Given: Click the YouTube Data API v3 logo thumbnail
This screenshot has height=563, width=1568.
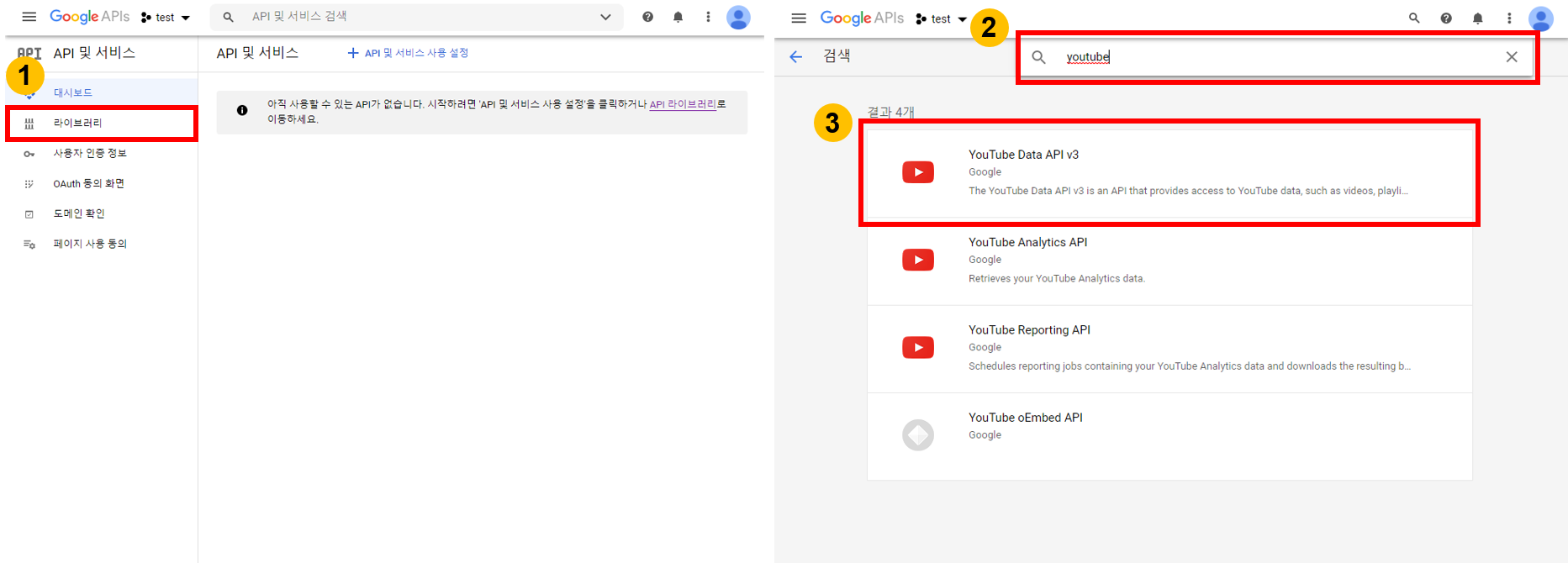Looking at the screenshot, I should tap(918, 172).
